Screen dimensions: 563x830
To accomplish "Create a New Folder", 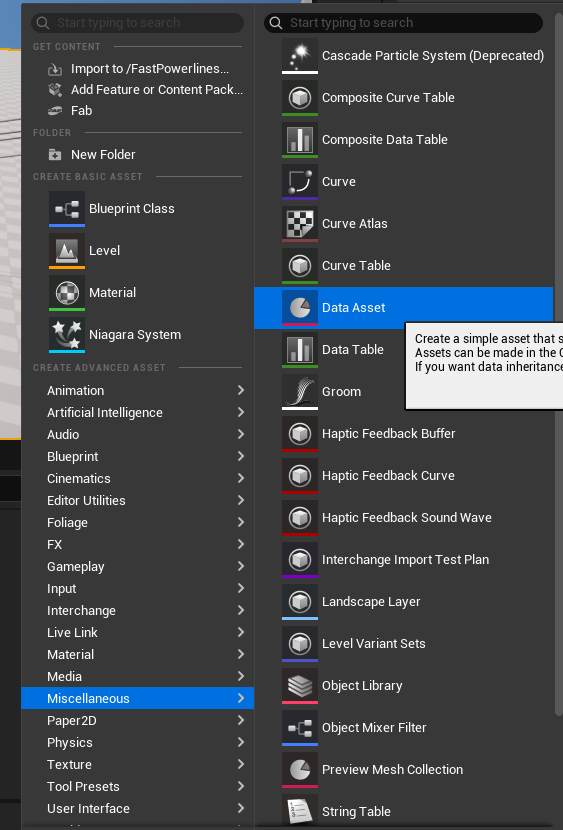I will [138, 155].
